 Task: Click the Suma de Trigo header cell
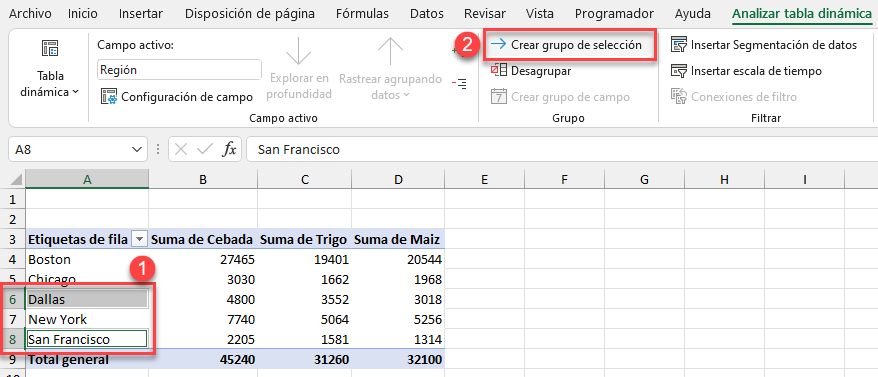point(305,240)
